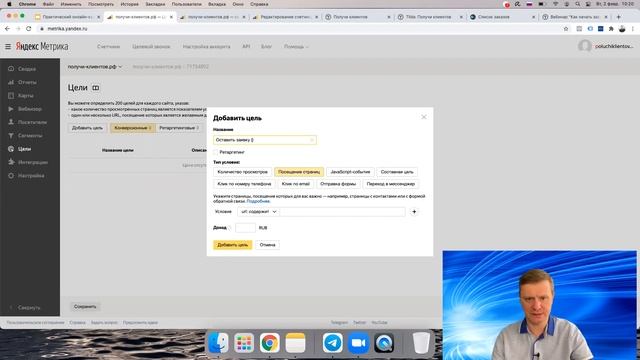Select JavaScript-событие condition type
Viewport: 640px width, 360px height.
(350, 172)
